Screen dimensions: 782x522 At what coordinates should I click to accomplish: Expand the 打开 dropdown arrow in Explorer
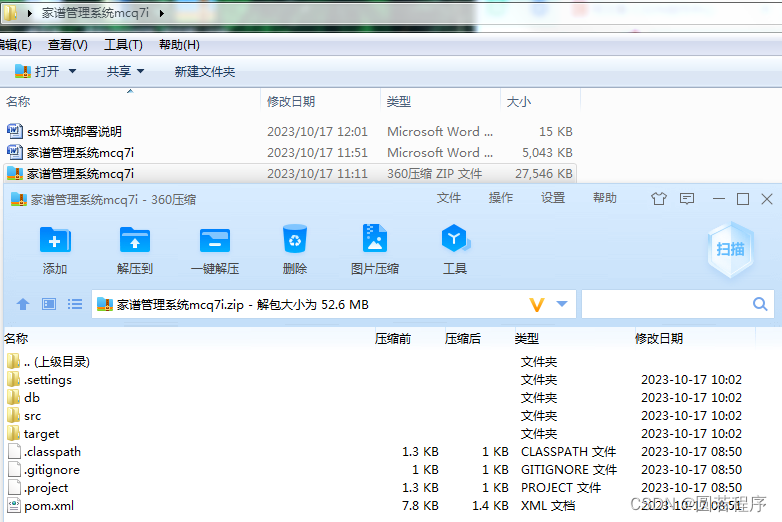click(x=72, y=71)
